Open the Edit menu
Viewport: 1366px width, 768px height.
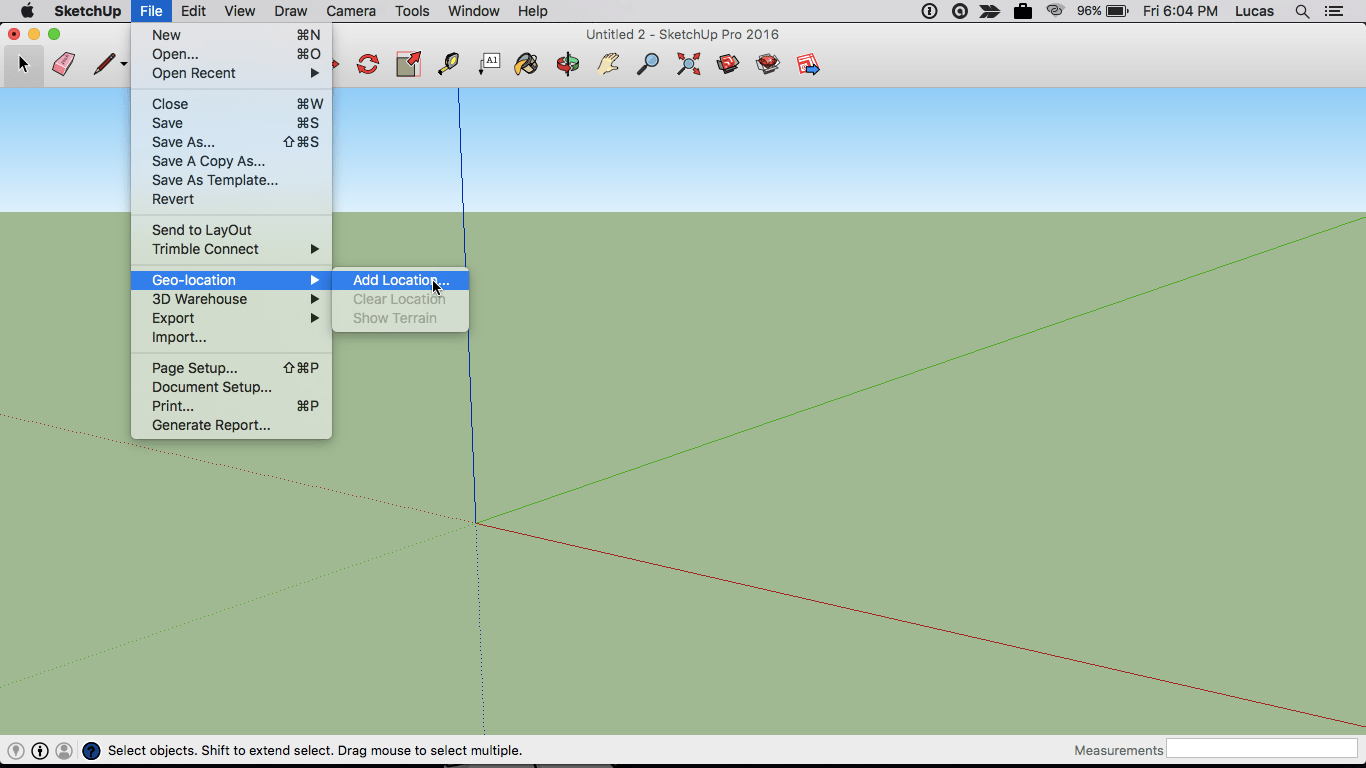(193, 11)
